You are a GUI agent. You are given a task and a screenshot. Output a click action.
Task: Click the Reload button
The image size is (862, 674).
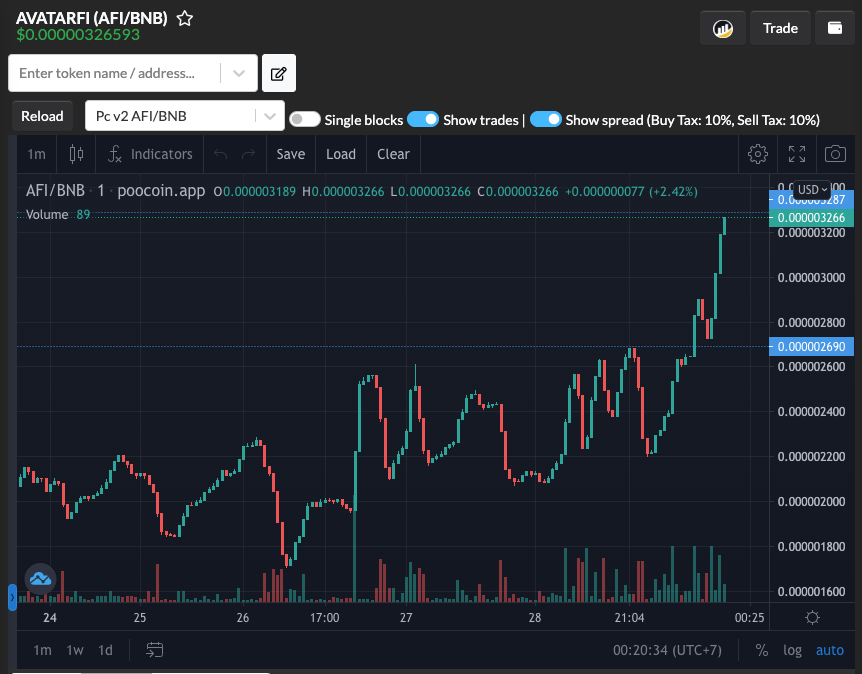tap(42, 116)
